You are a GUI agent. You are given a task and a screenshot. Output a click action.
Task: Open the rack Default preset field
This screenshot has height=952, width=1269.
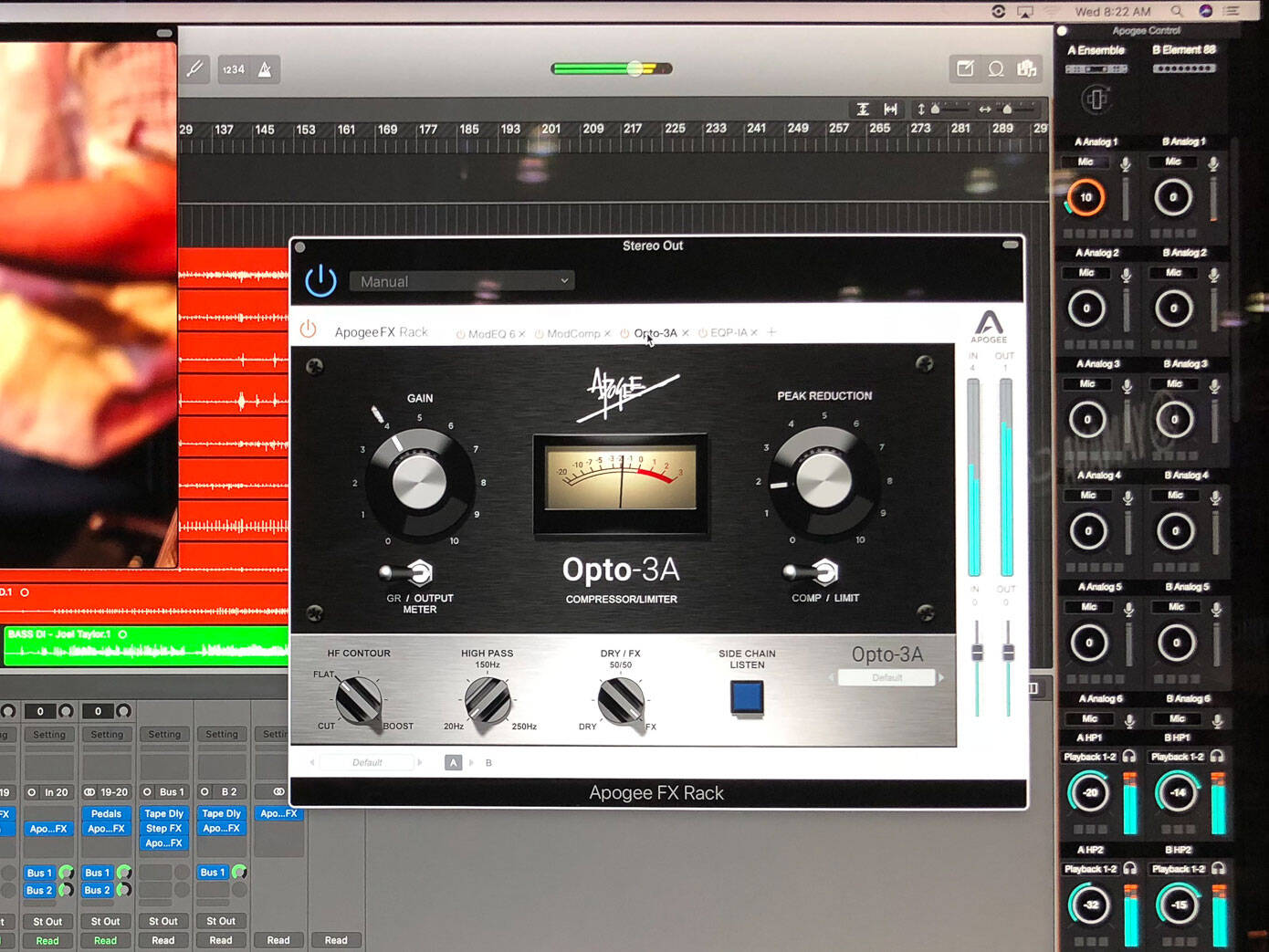pos(367,763)
